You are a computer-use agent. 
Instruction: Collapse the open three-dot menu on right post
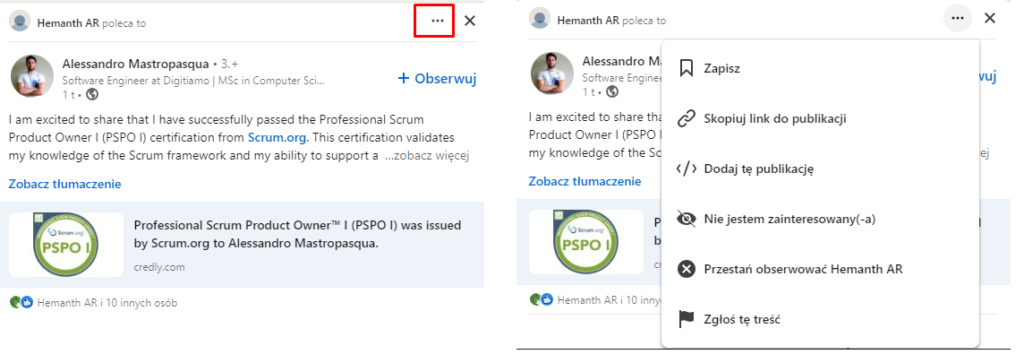[x=957, y=18]
